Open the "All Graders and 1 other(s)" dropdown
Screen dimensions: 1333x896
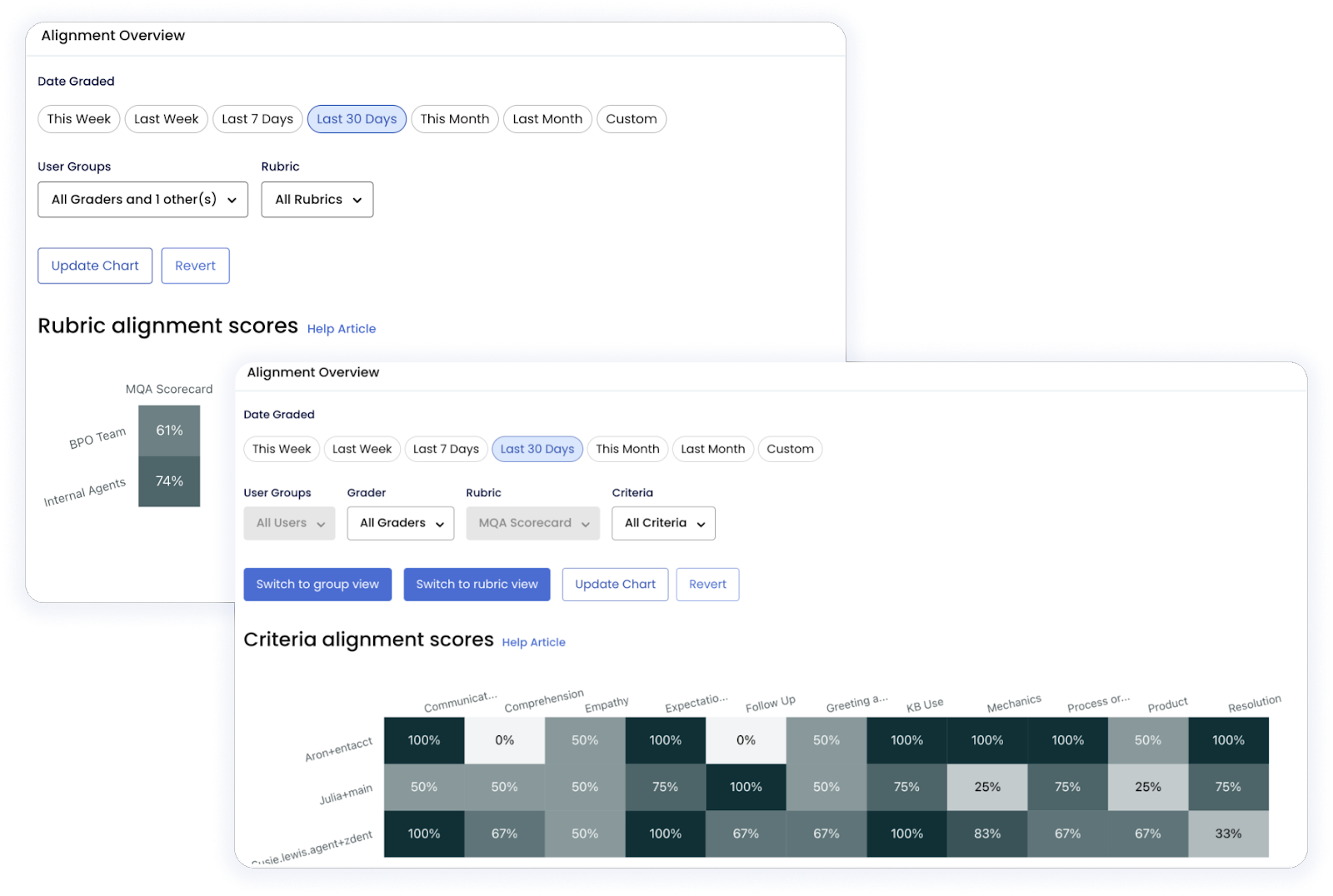[142, 199]
